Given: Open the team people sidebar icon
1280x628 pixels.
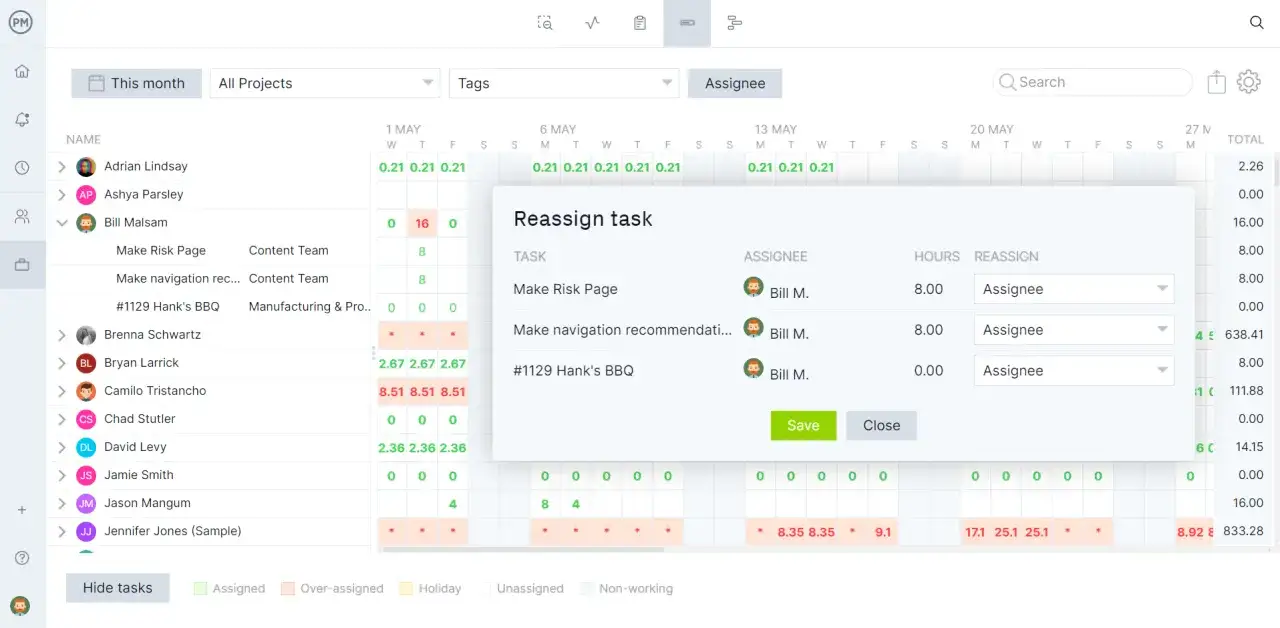Looking at the screenshot, I should (22, 216).
